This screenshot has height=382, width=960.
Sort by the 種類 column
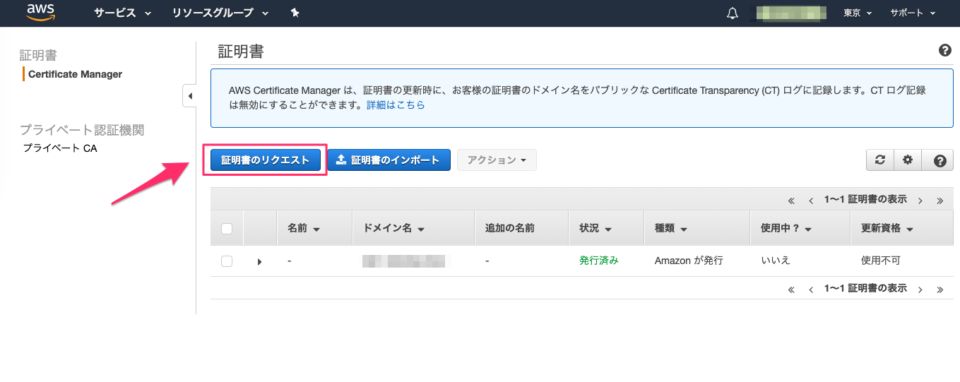(x=671, y=228)
